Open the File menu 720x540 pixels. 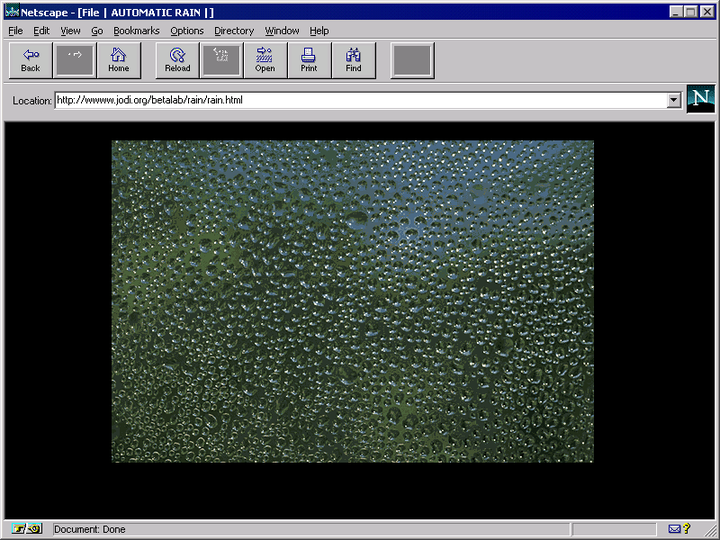(15, 31)
